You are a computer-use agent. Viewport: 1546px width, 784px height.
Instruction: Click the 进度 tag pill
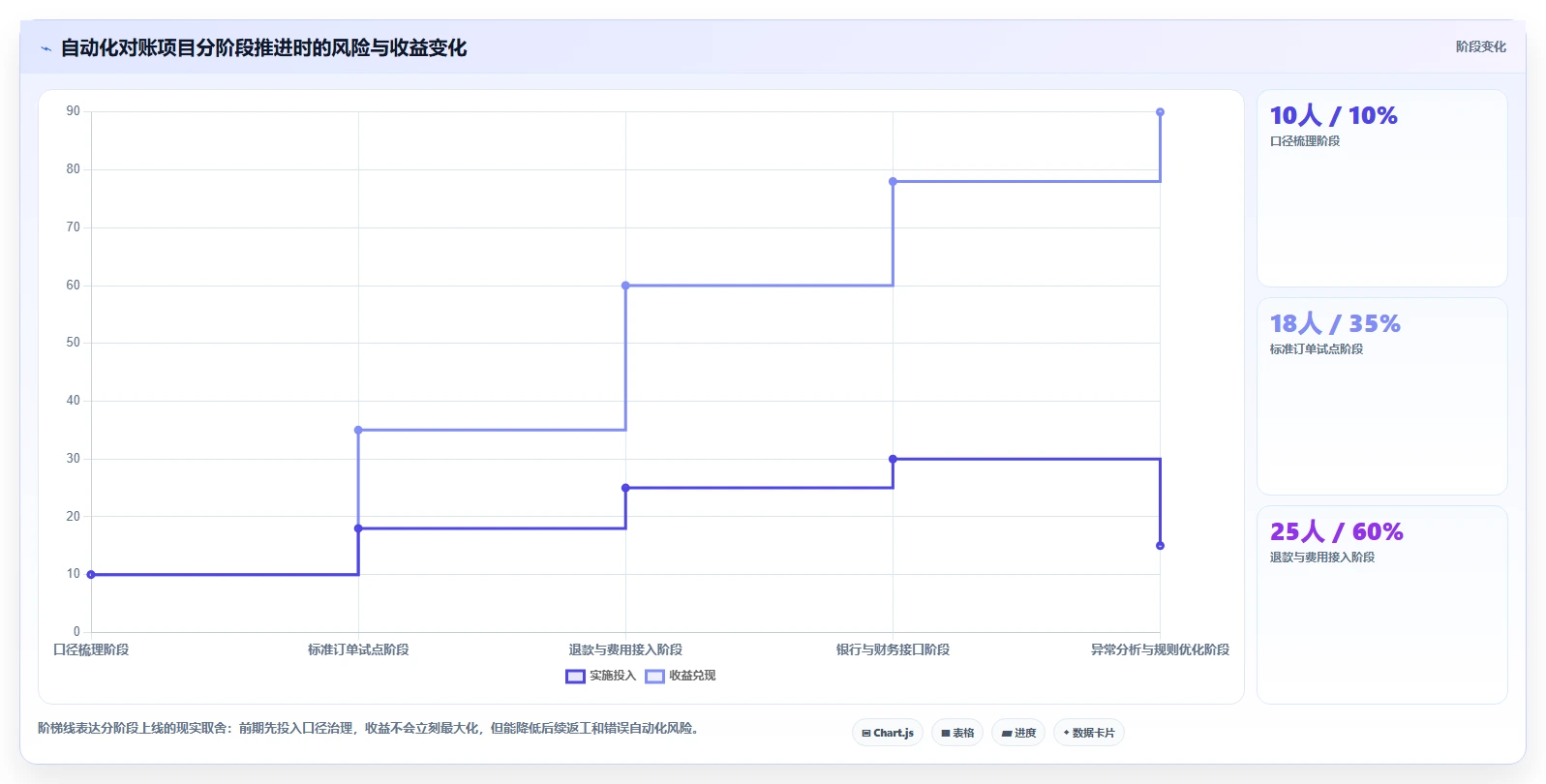click(x=1018, y=733)
